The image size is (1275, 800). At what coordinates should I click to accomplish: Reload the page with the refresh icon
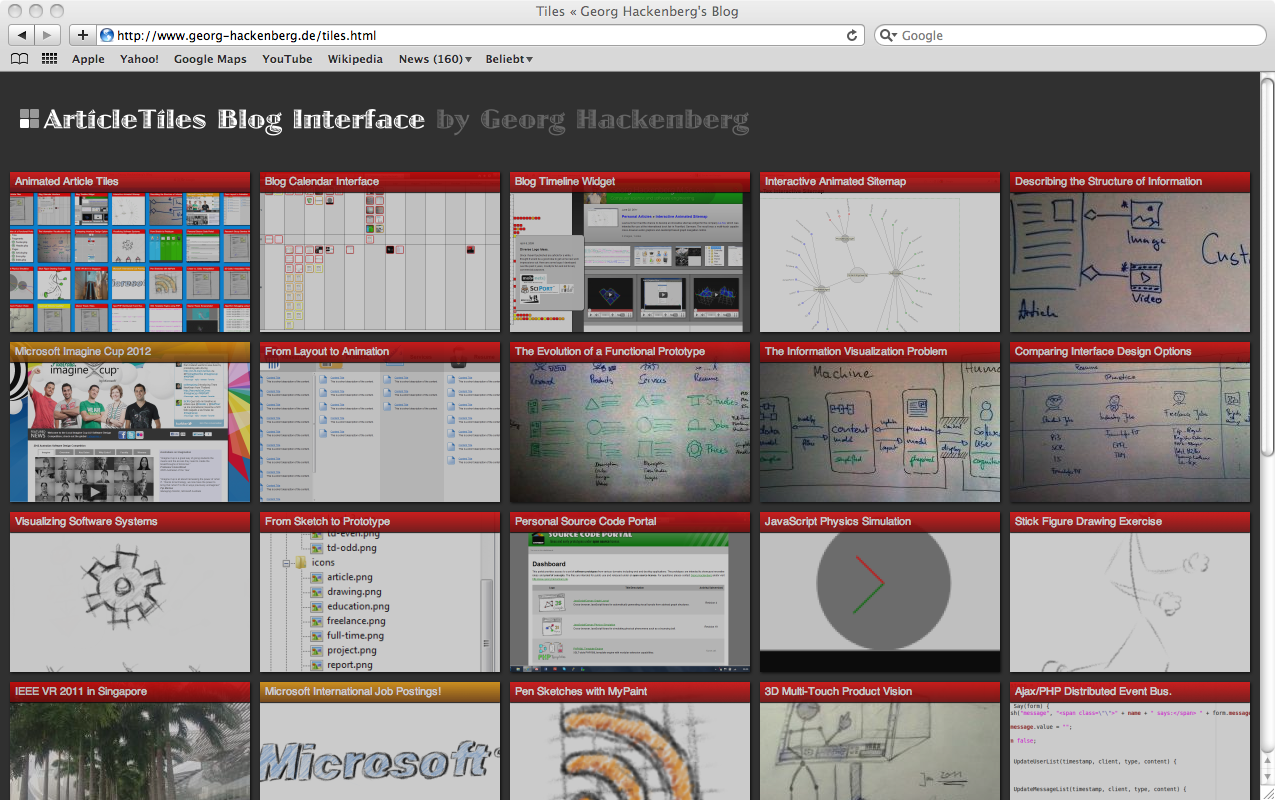(852, 35)
